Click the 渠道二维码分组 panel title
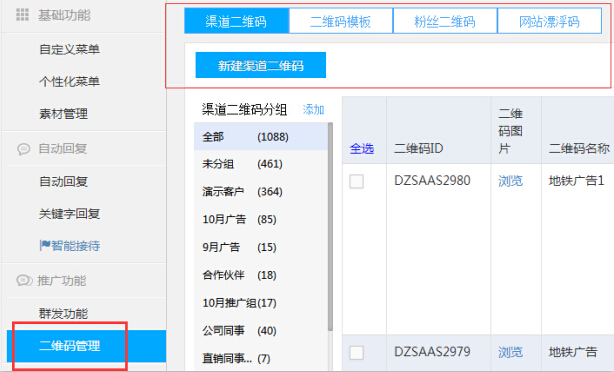The width and height of the screenshot is (614, 372). pos(244,110)
